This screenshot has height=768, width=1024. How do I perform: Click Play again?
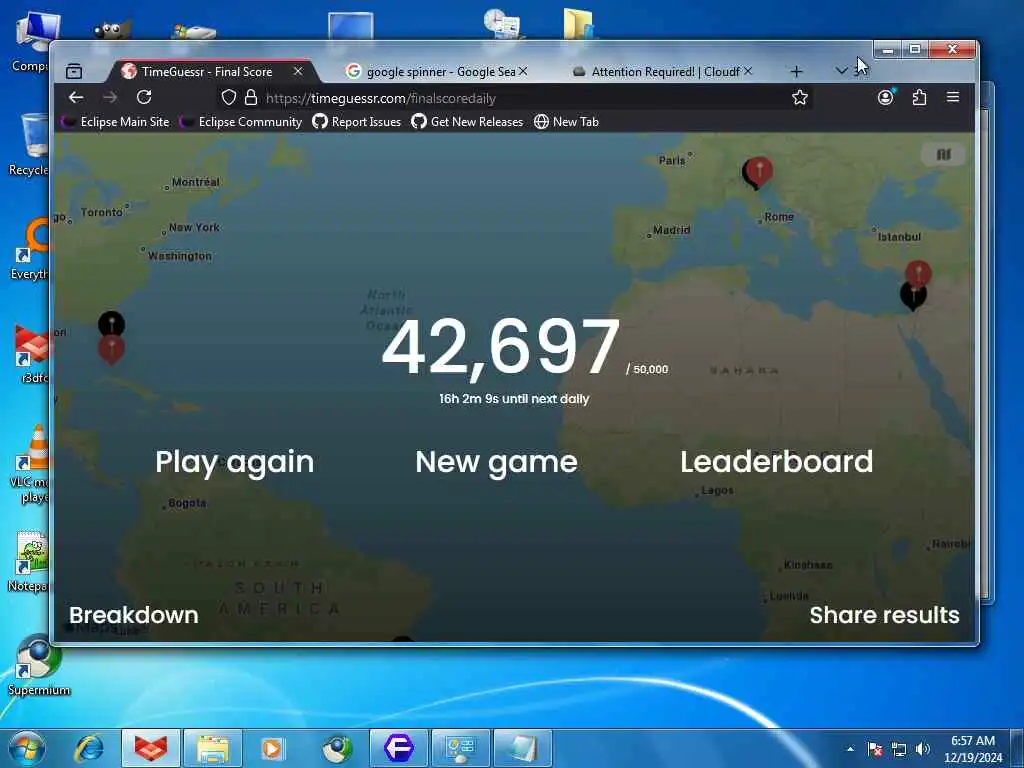pos(234,462)
